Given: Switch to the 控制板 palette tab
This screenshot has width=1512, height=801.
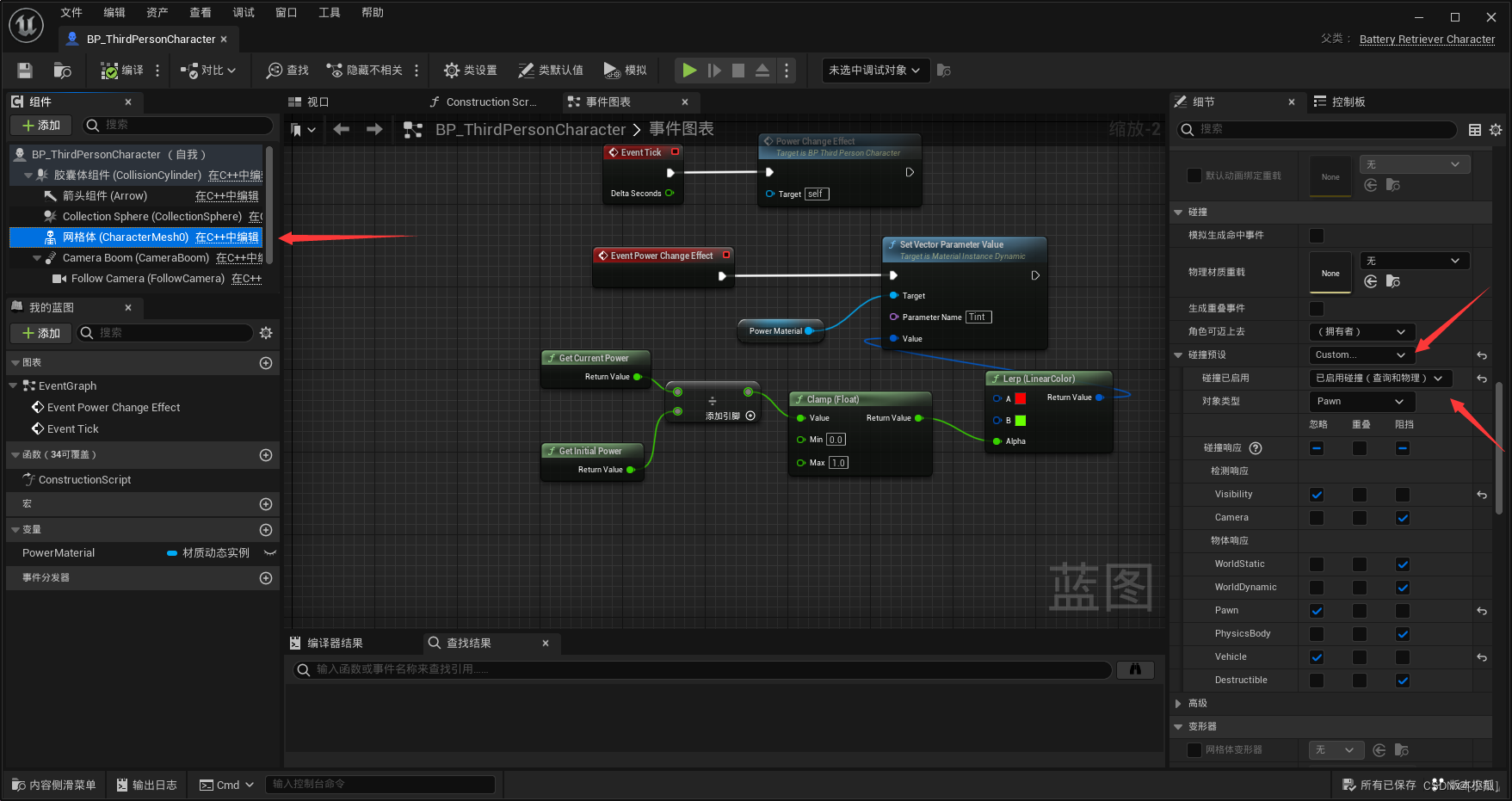Looking at the screenshot, I should coord(1340,102).
